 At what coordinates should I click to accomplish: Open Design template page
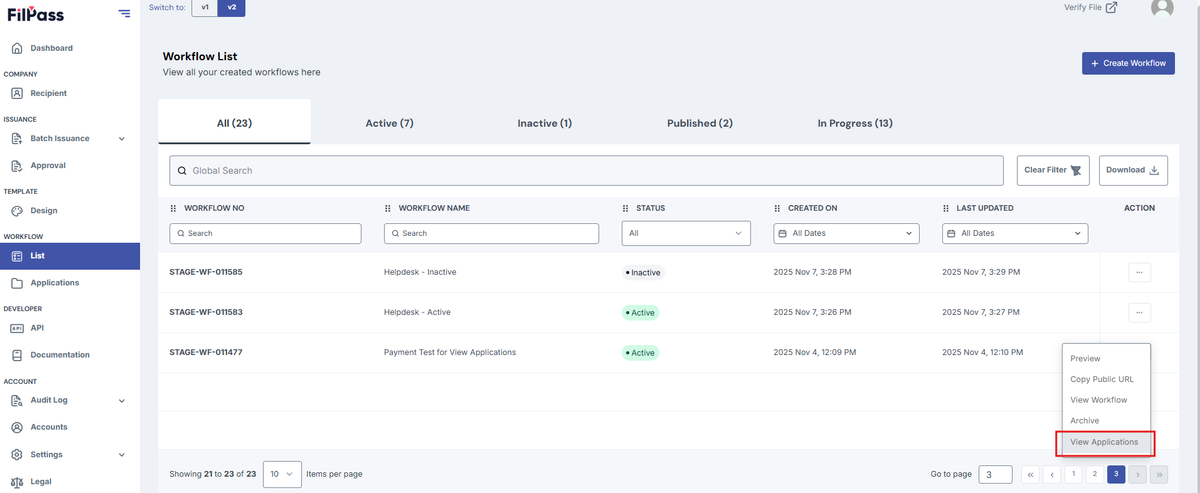[43, 211]
